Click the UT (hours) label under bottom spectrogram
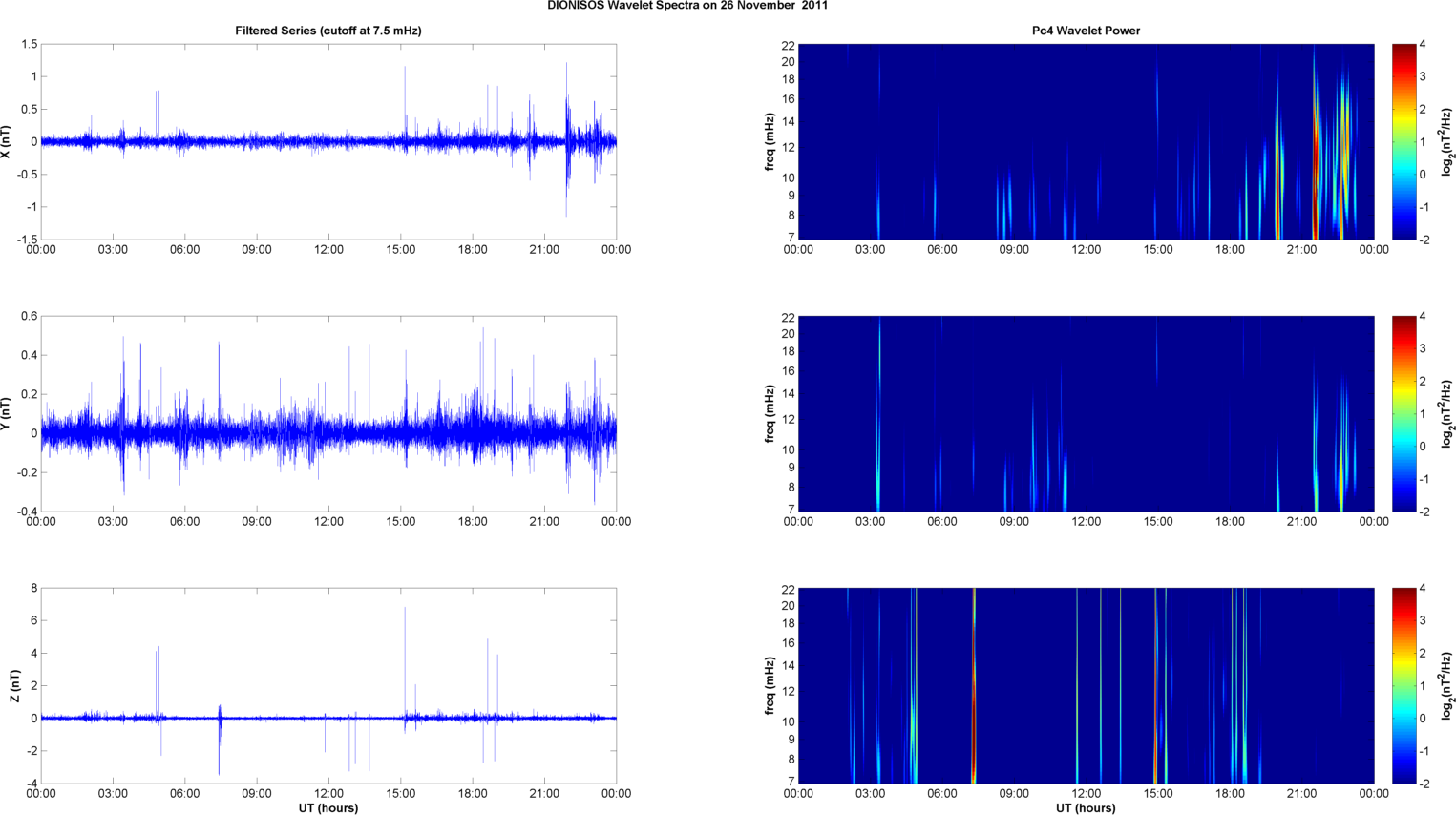The width and height of the screenshot is (1456, 815). (x=1086, y=808)
